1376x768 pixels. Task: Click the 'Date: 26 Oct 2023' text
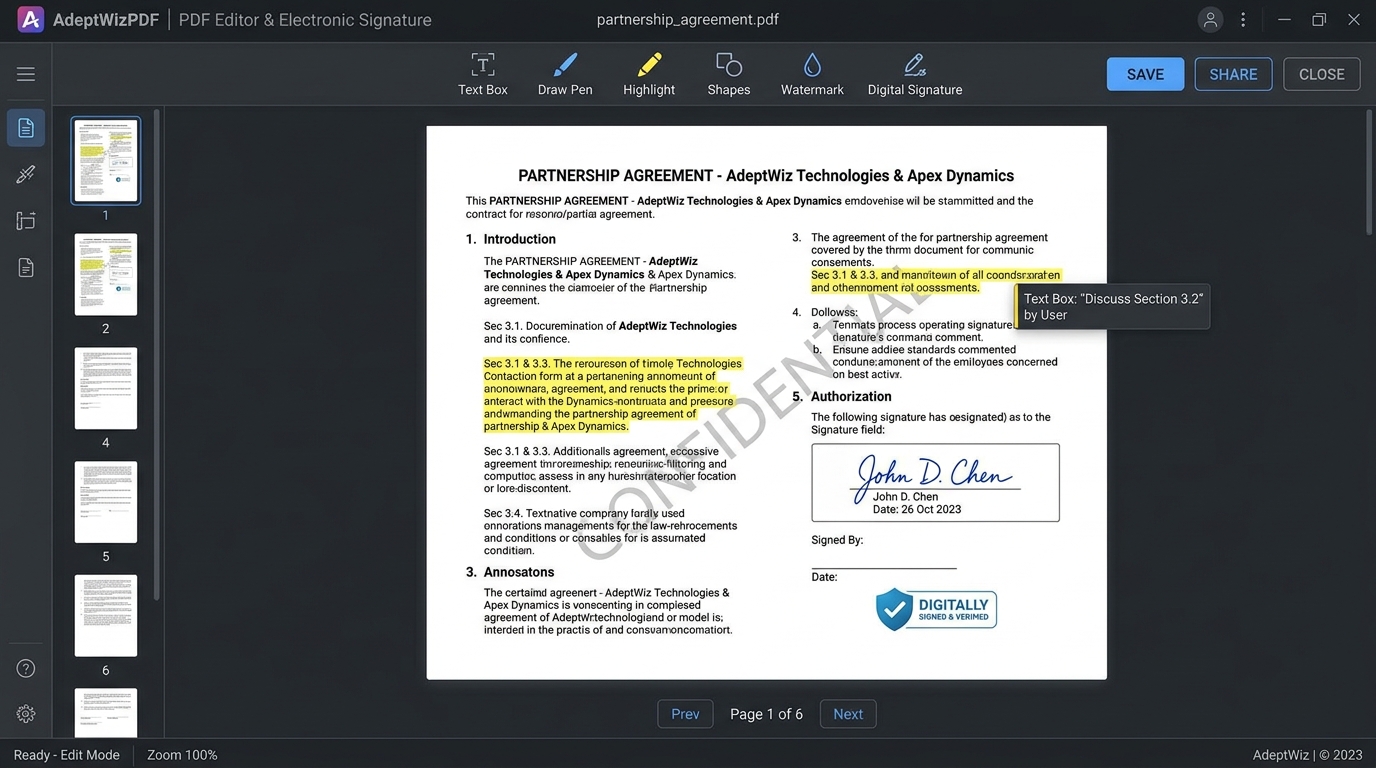tap(917, 509)
